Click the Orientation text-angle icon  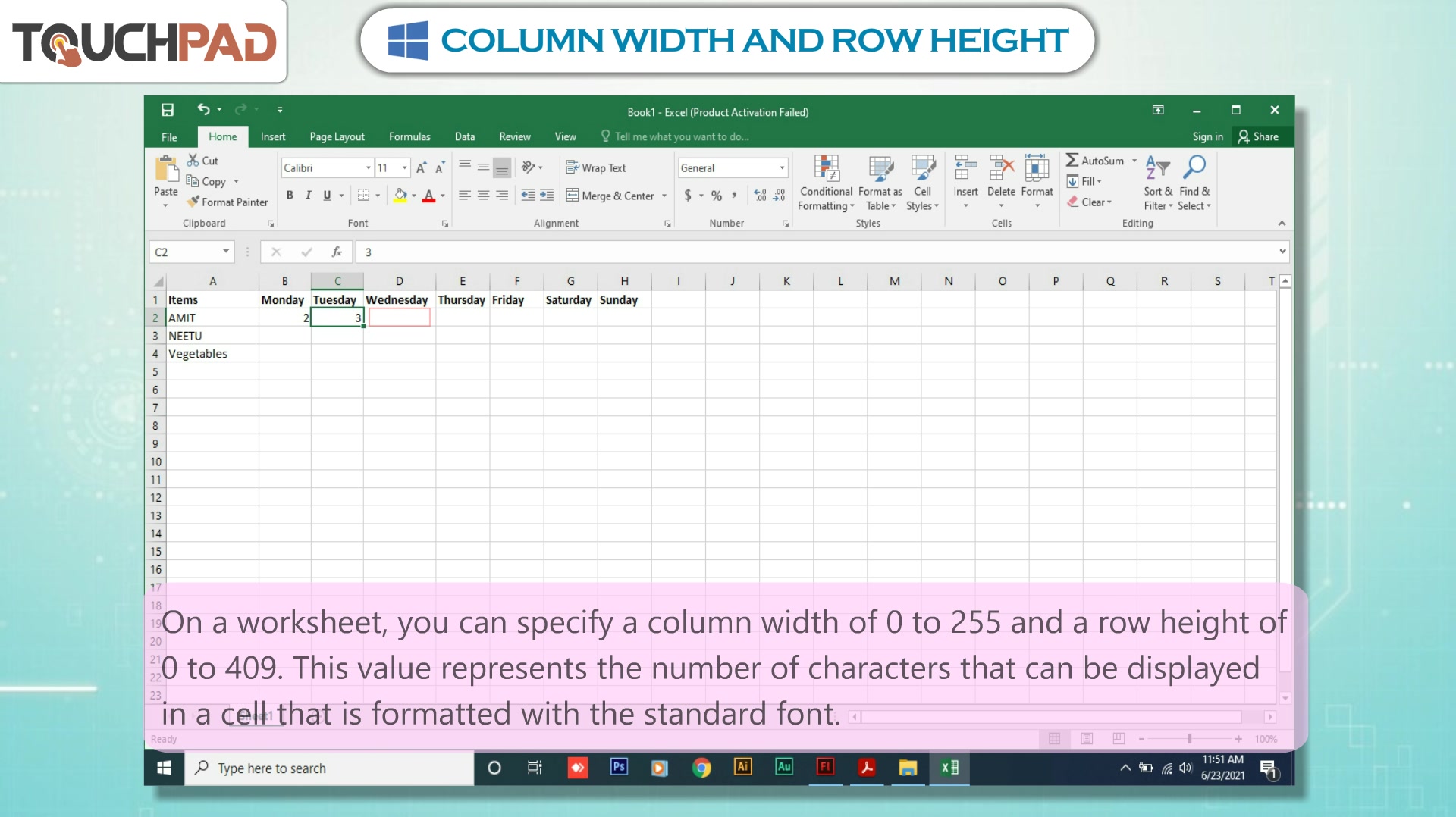pyautogui.click(x=529, y=167)
